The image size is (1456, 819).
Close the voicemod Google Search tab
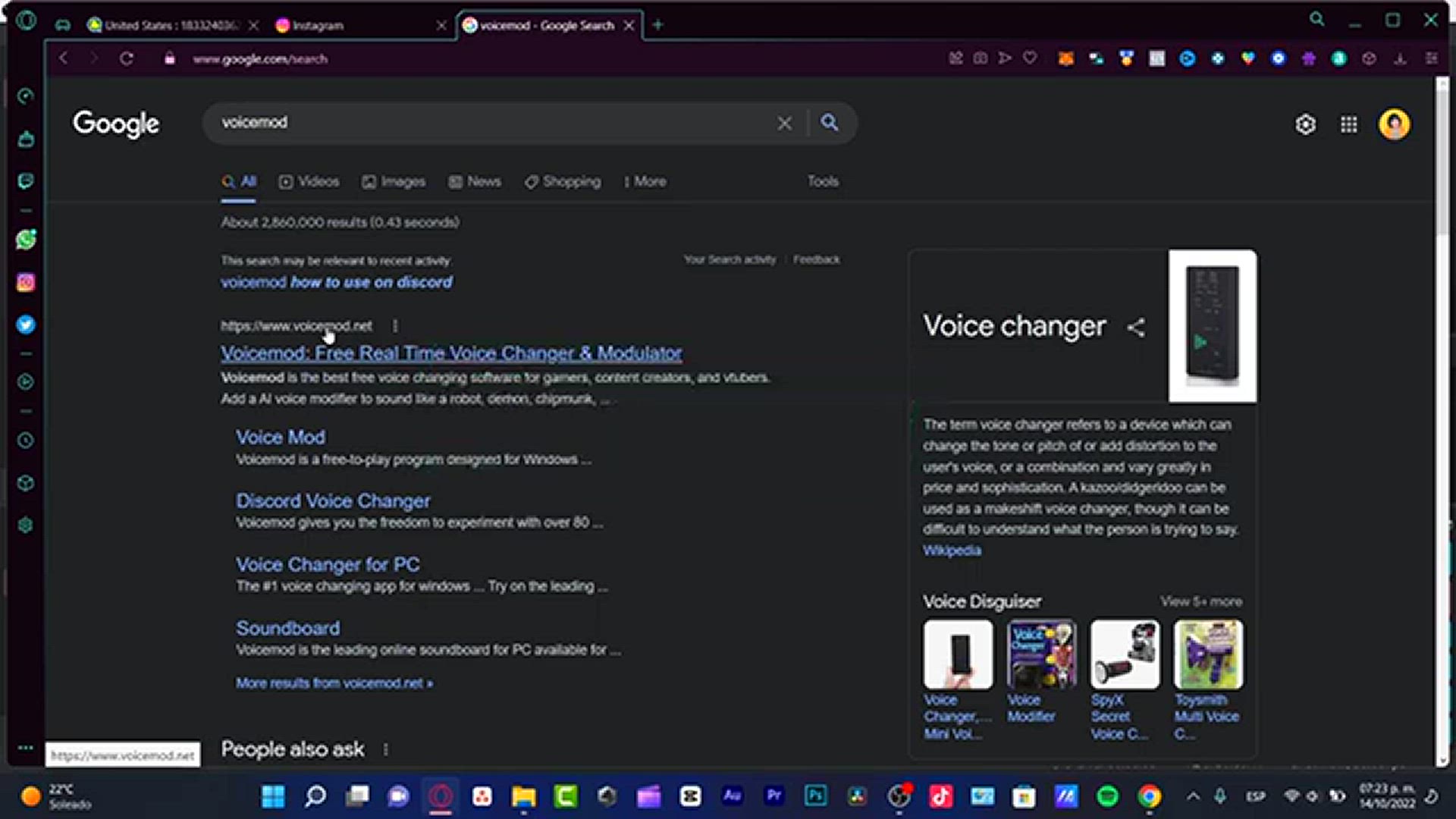click(x=629, y=26)
